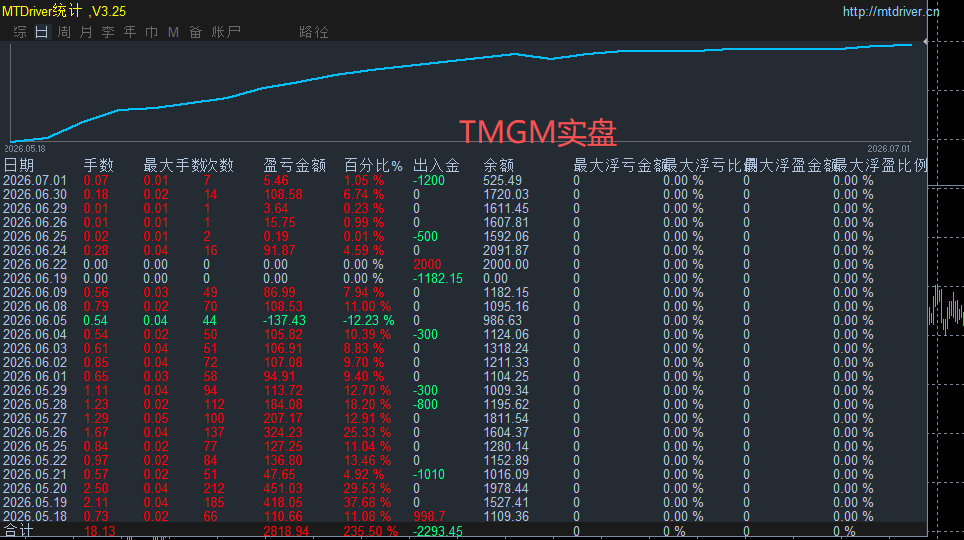Click the 手数 column header
This screenshot has width=964, height=540.
point(98,165)
